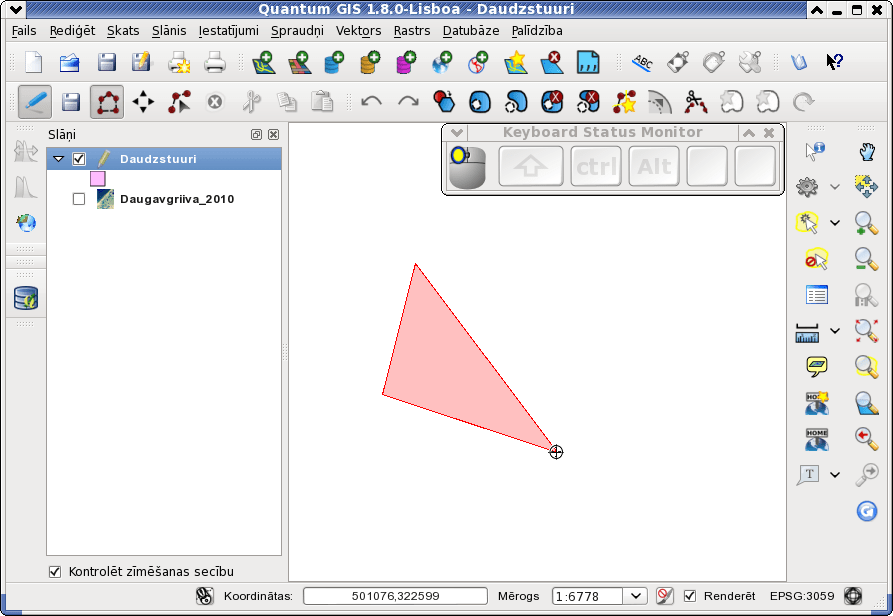The height and width of the screenshot is (616, 893).
Task: Toggle the Alt key in Keyboard Status Monitor
Action: click(654, 166)
